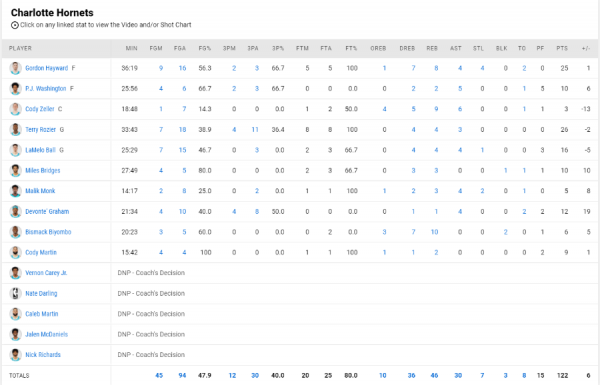Open LaMelo Ball's player page

click(41, 150)
